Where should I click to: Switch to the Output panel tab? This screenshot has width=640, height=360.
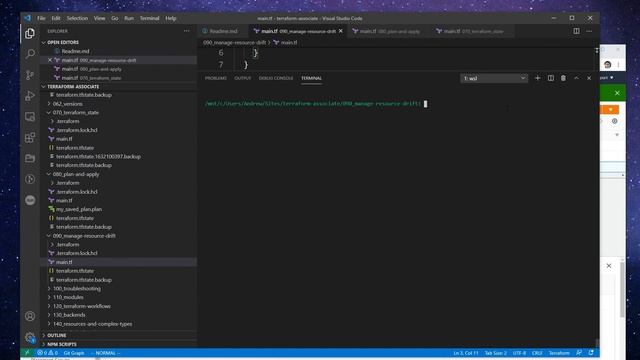point(242,78)
